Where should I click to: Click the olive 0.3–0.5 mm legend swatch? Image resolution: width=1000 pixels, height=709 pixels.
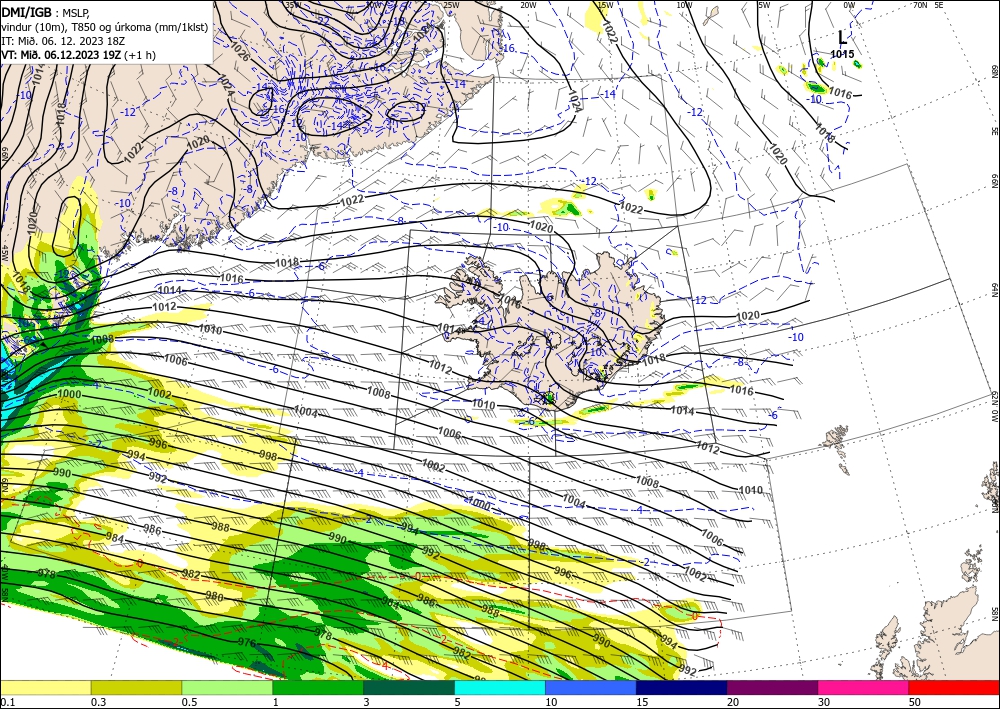(x=136, y=687)
